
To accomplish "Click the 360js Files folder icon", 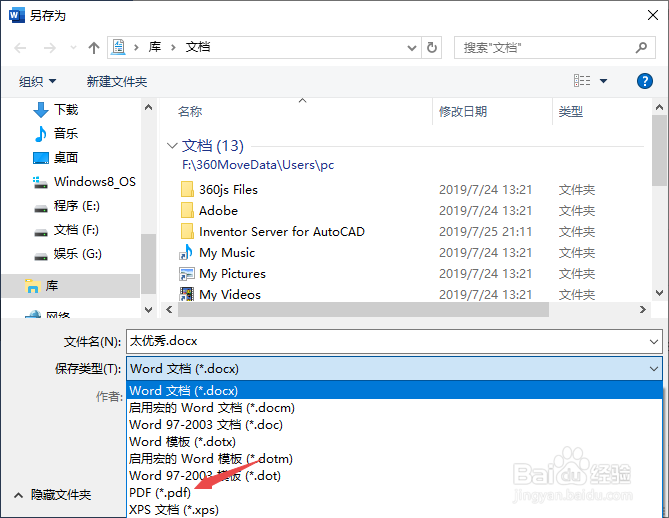I will (187, 189).
